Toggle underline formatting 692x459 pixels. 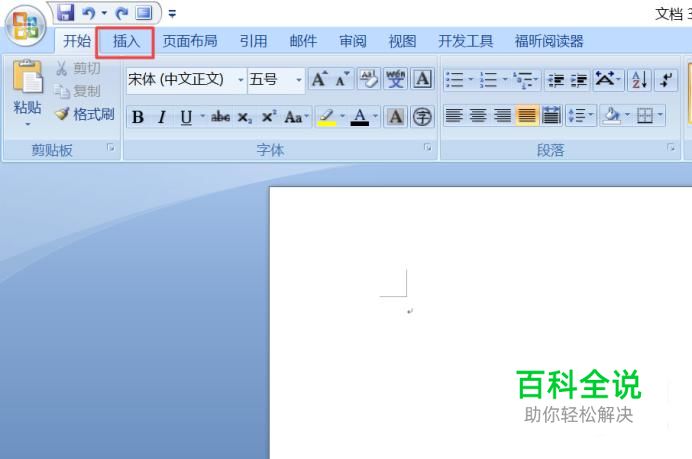186,117
